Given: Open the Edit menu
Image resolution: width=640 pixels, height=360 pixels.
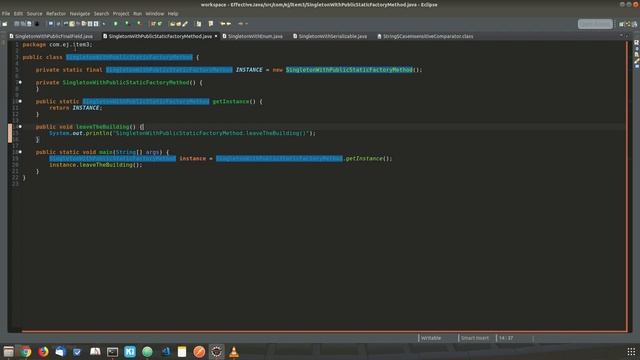Looking at the screenshot, I should pos(18,13).
